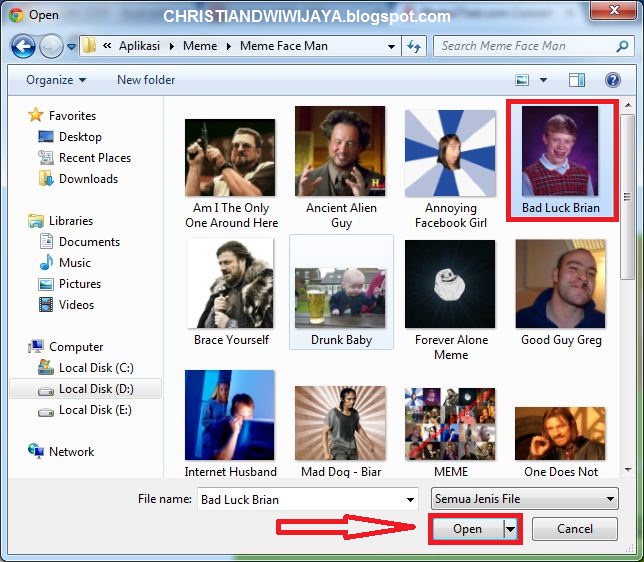Expand the arrow after Aplikasi breadcrumb
Image resolution: width=644 pixels, height=562 pixels.
(x=172, y=46)
